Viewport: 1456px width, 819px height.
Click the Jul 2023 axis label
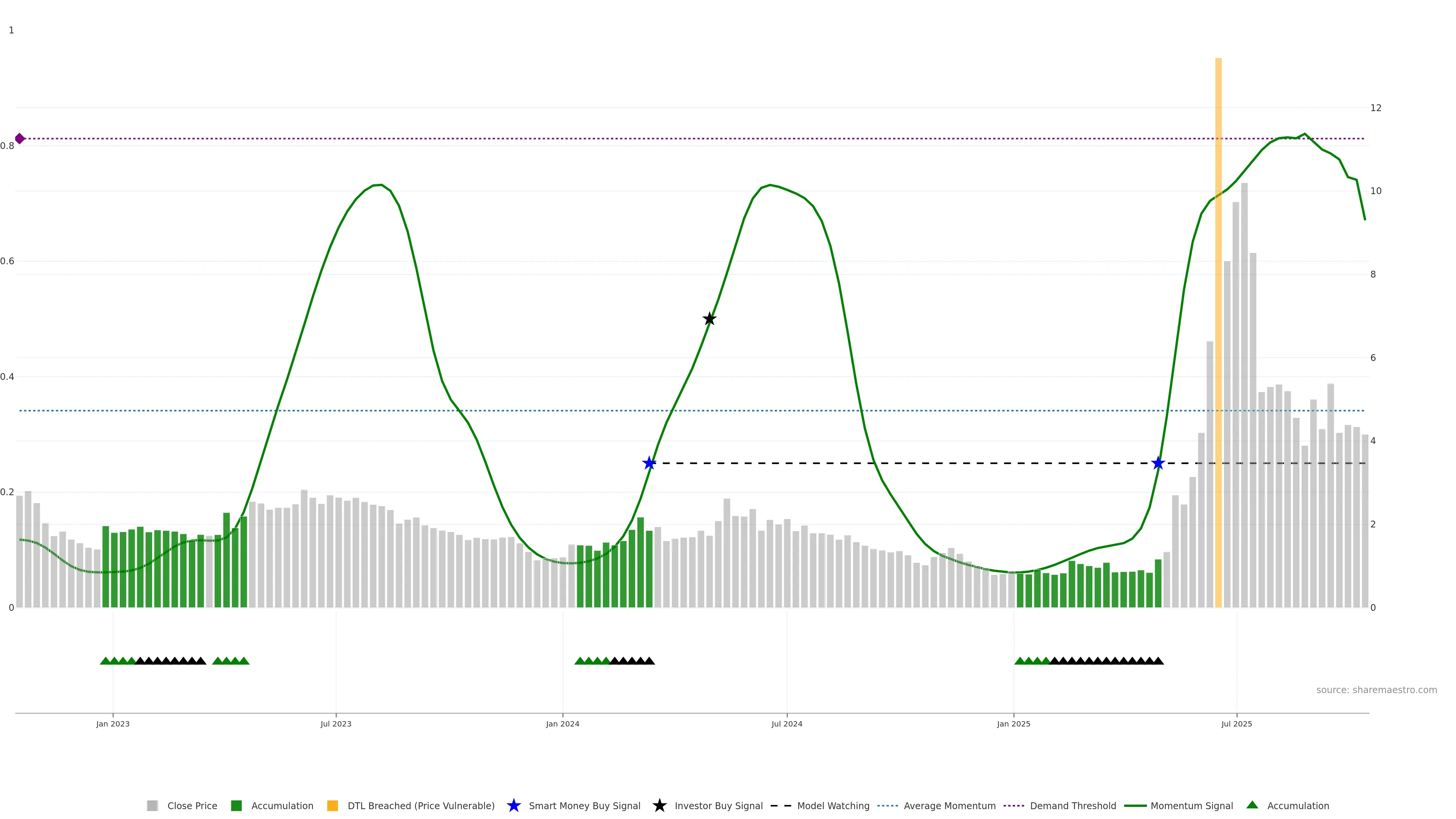(x=336, y=723)
